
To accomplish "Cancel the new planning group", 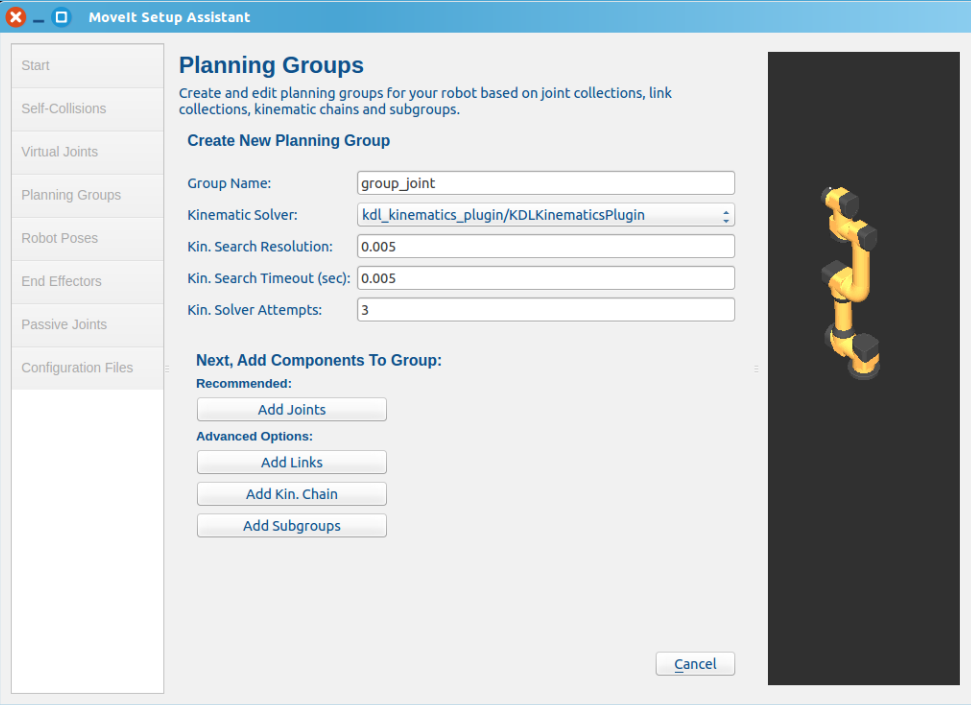I will pyautogui.click(x=695, y=664).
